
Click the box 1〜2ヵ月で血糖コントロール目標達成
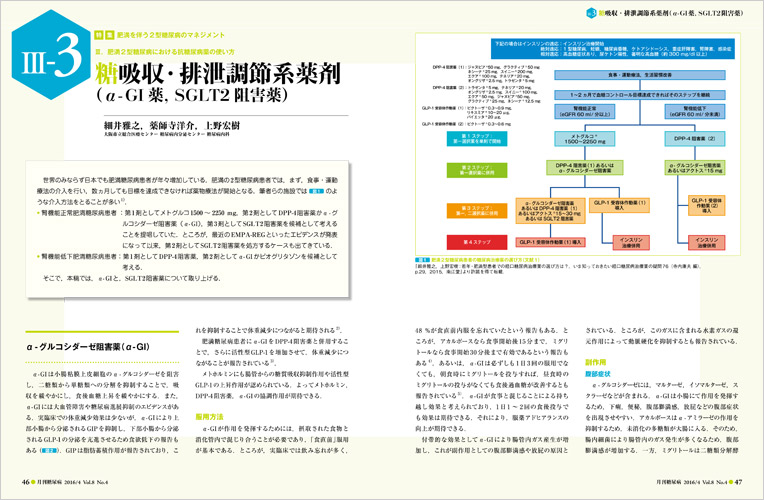point(640,95)
